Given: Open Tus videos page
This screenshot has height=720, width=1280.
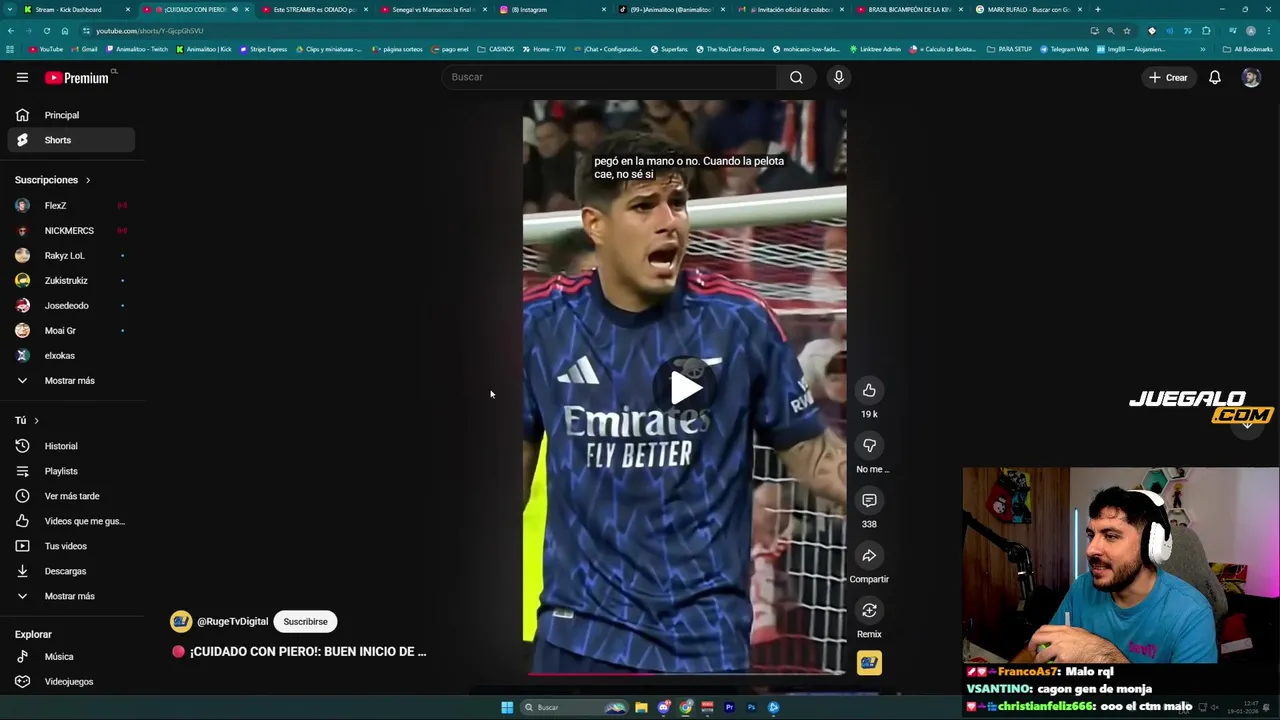Looking at the screenshot, I should pyautogui.click(x=71, y=546).
